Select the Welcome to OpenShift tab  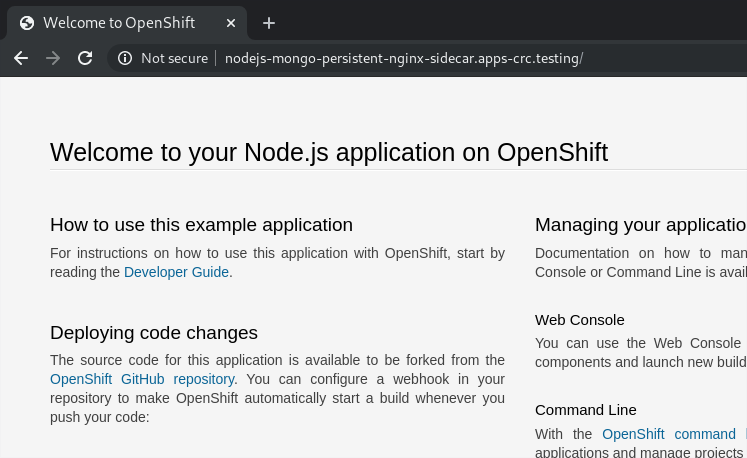127,23
